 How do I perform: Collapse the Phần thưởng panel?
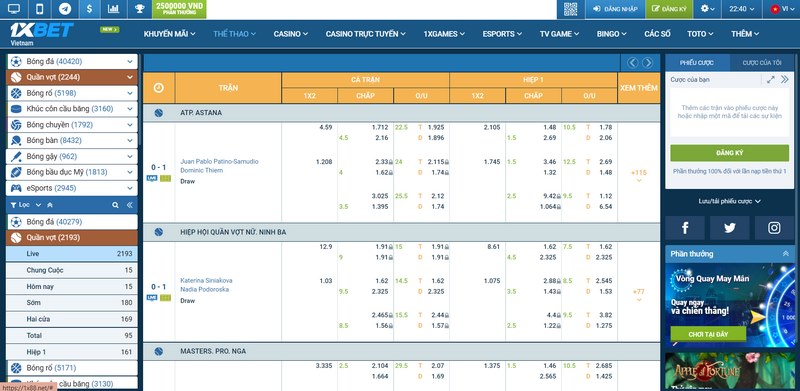[785, 254]
